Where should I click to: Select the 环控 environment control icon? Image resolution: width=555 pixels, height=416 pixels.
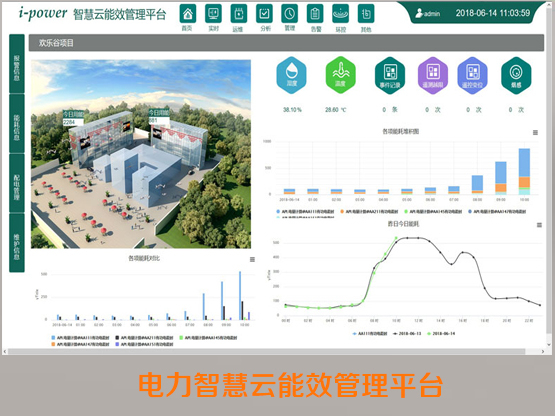[341, 14]
